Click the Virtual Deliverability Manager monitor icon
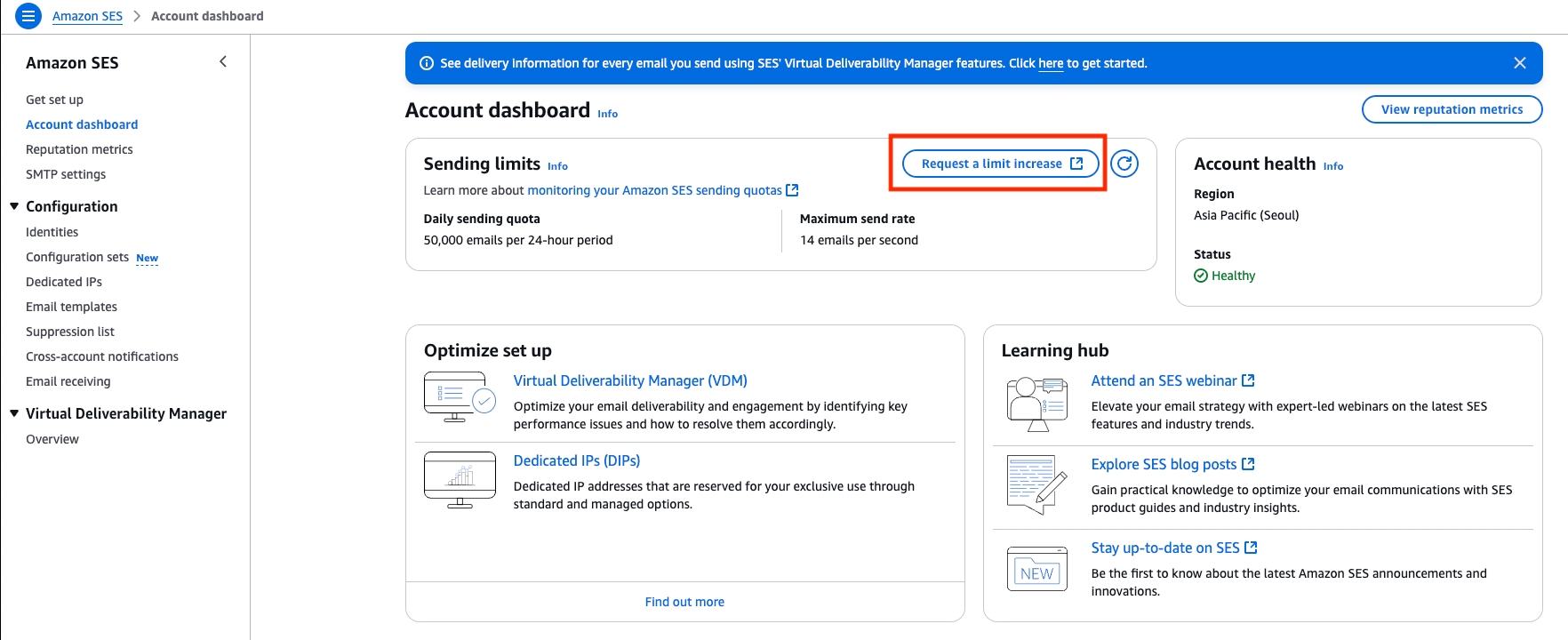 (459, 397)
